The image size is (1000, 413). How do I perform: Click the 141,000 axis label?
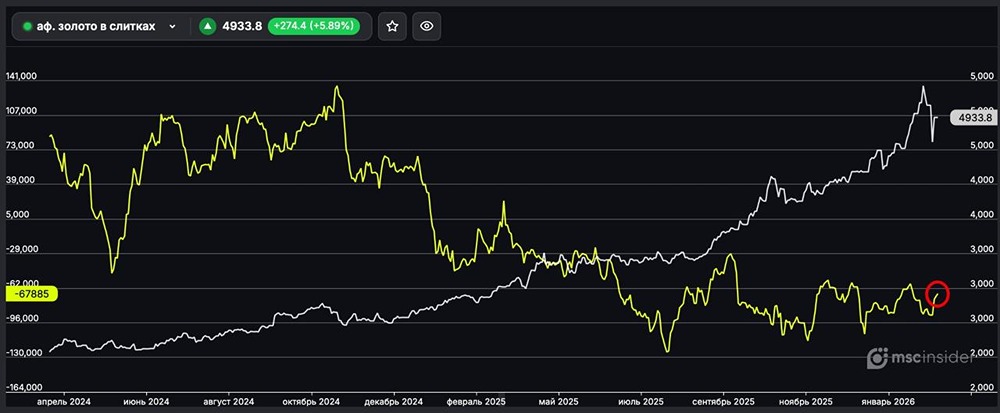pos(21,76)
